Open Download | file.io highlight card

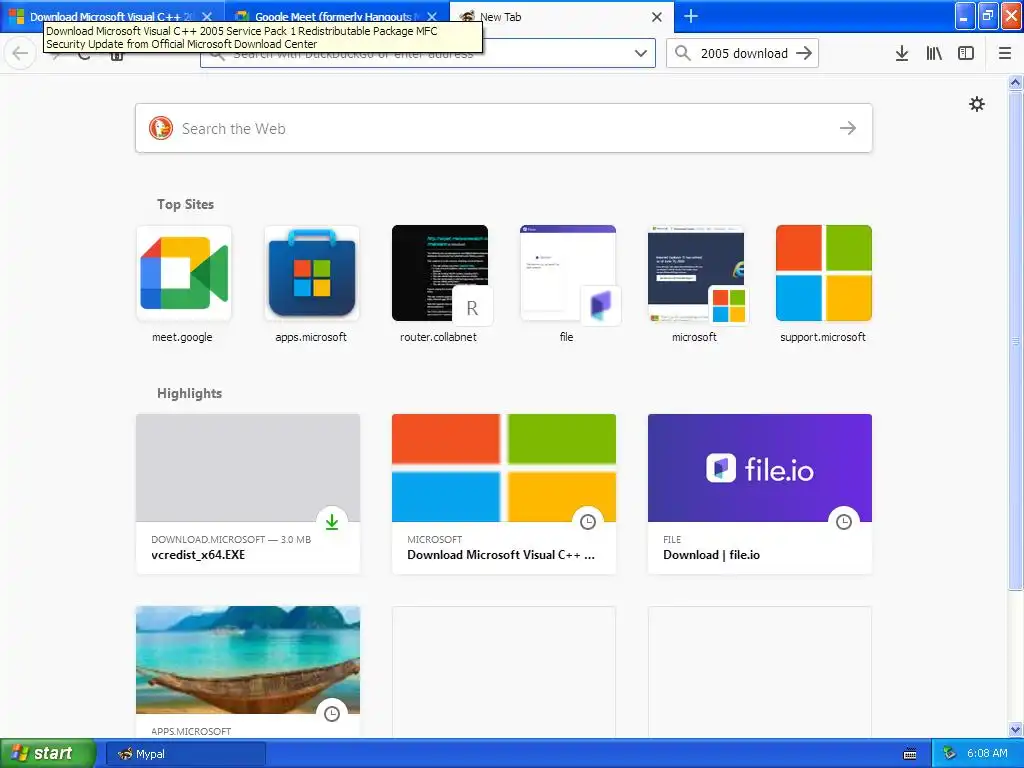tap(760, 494)
